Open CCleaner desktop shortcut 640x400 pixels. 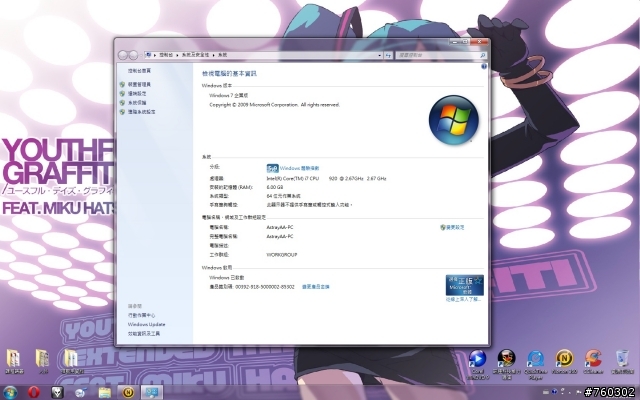[x=593, y=362]
